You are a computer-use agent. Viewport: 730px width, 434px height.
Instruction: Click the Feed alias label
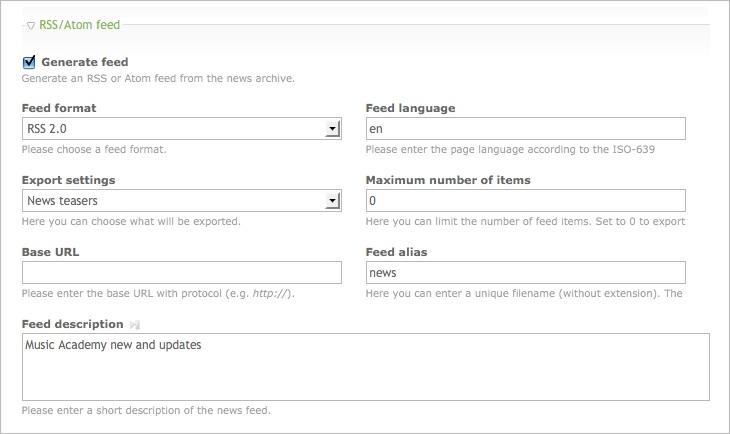coord(397,252)
